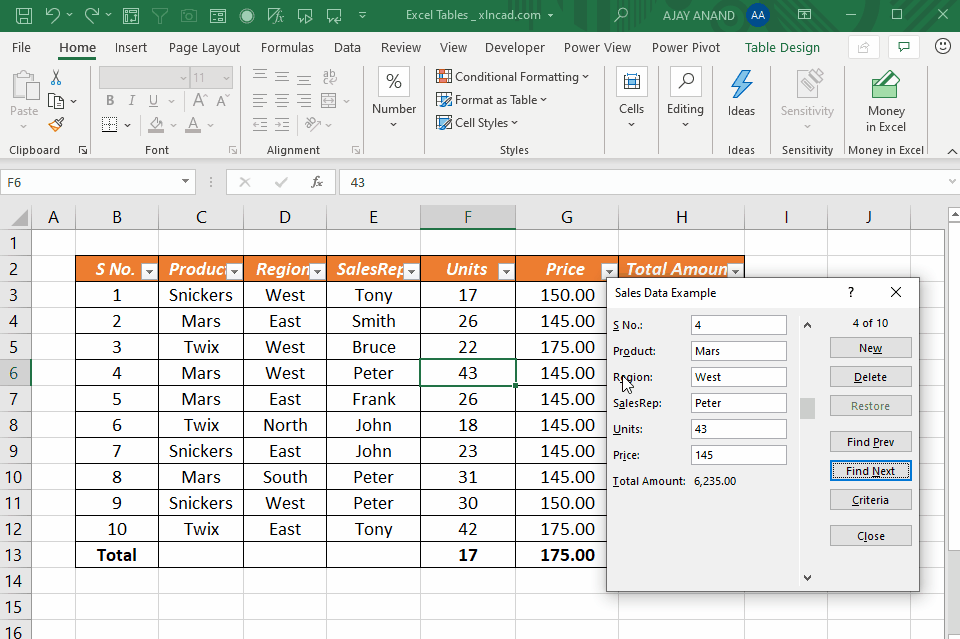Click Merge and Center icon
The image size is (960, 639).
(x=329, y=100)
